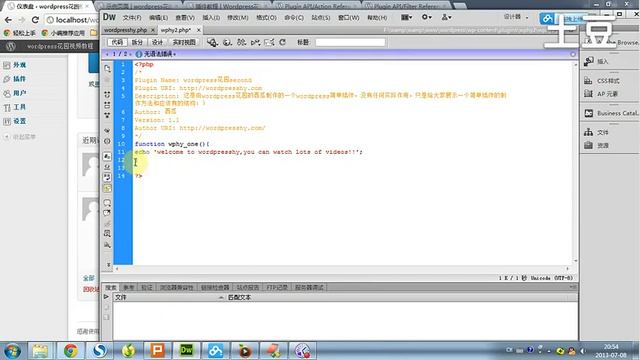Image resolution: width=640 pixels, height=360 pixels.
Task: Open the extend Dreamweaver gear dropdown
Action: coord(427,18)
